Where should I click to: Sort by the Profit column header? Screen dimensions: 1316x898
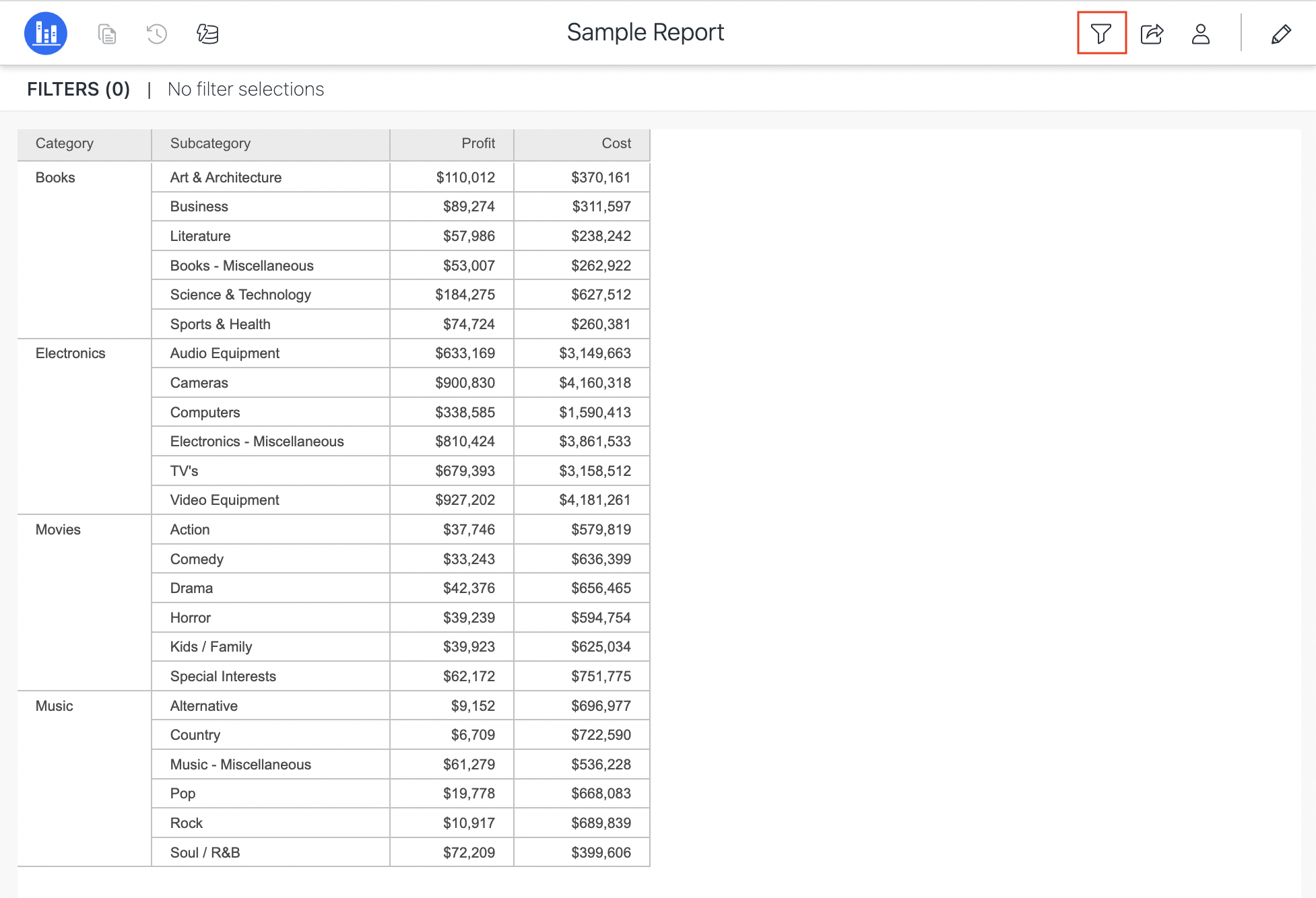(x=478, y=143)
